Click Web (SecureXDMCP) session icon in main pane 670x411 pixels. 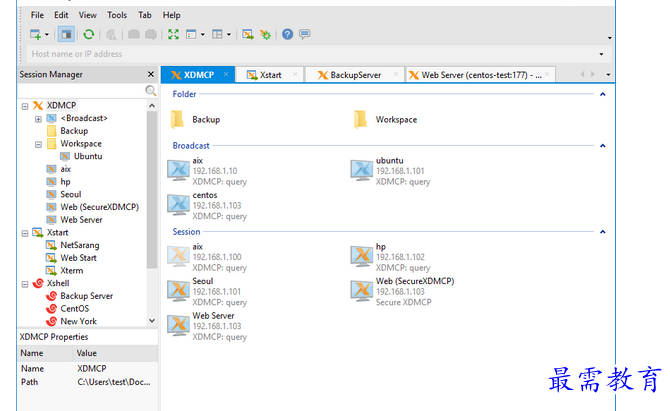click(361, 291)
